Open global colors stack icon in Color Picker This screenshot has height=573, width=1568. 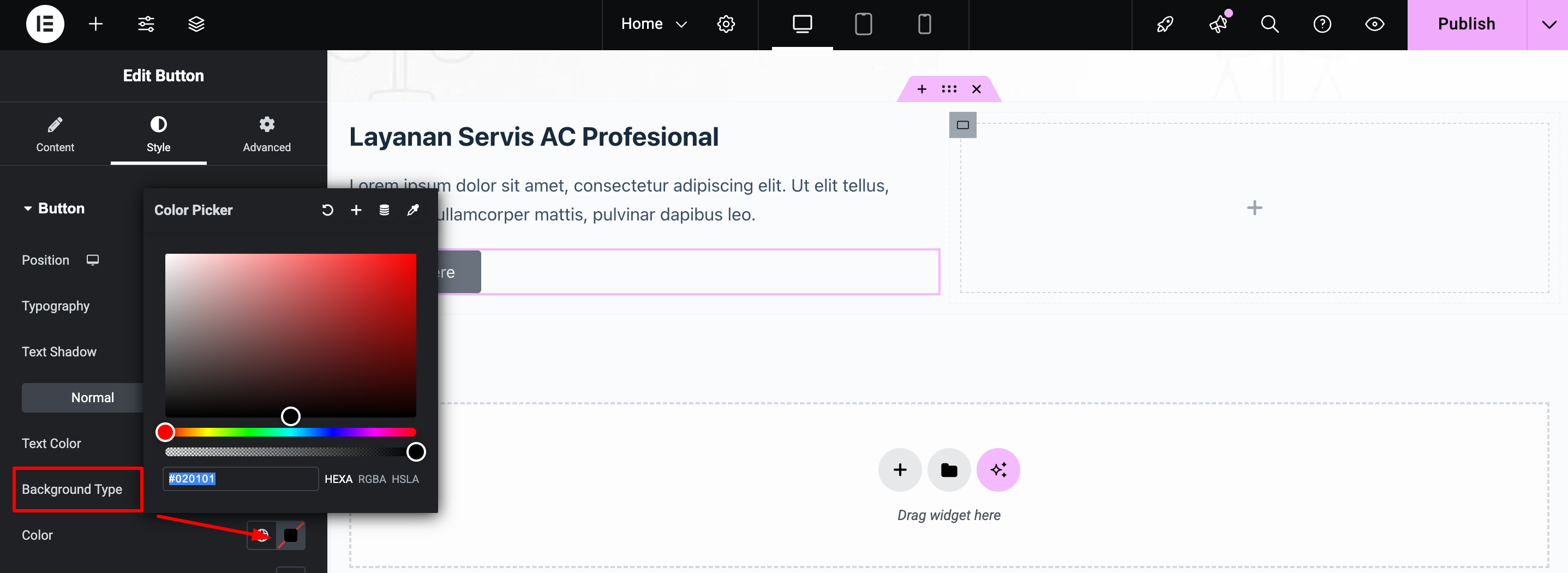pyautogui.click(x=384, y=210)
